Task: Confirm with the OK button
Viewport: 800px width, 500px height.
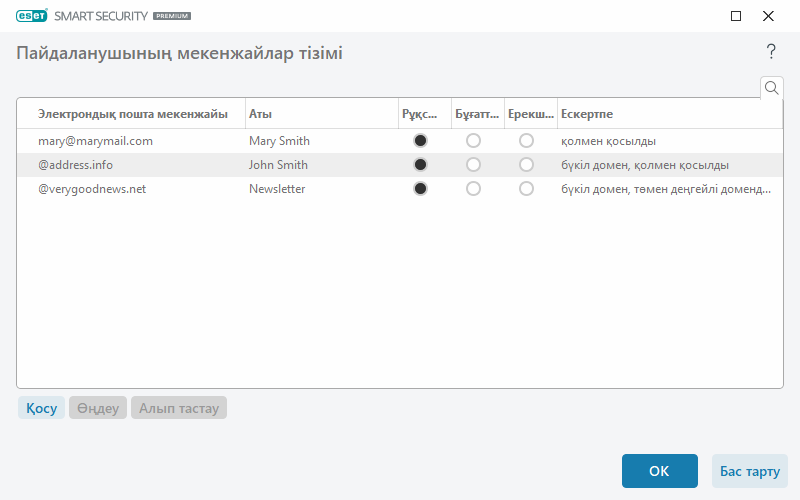Action: (x=659, y=471)
